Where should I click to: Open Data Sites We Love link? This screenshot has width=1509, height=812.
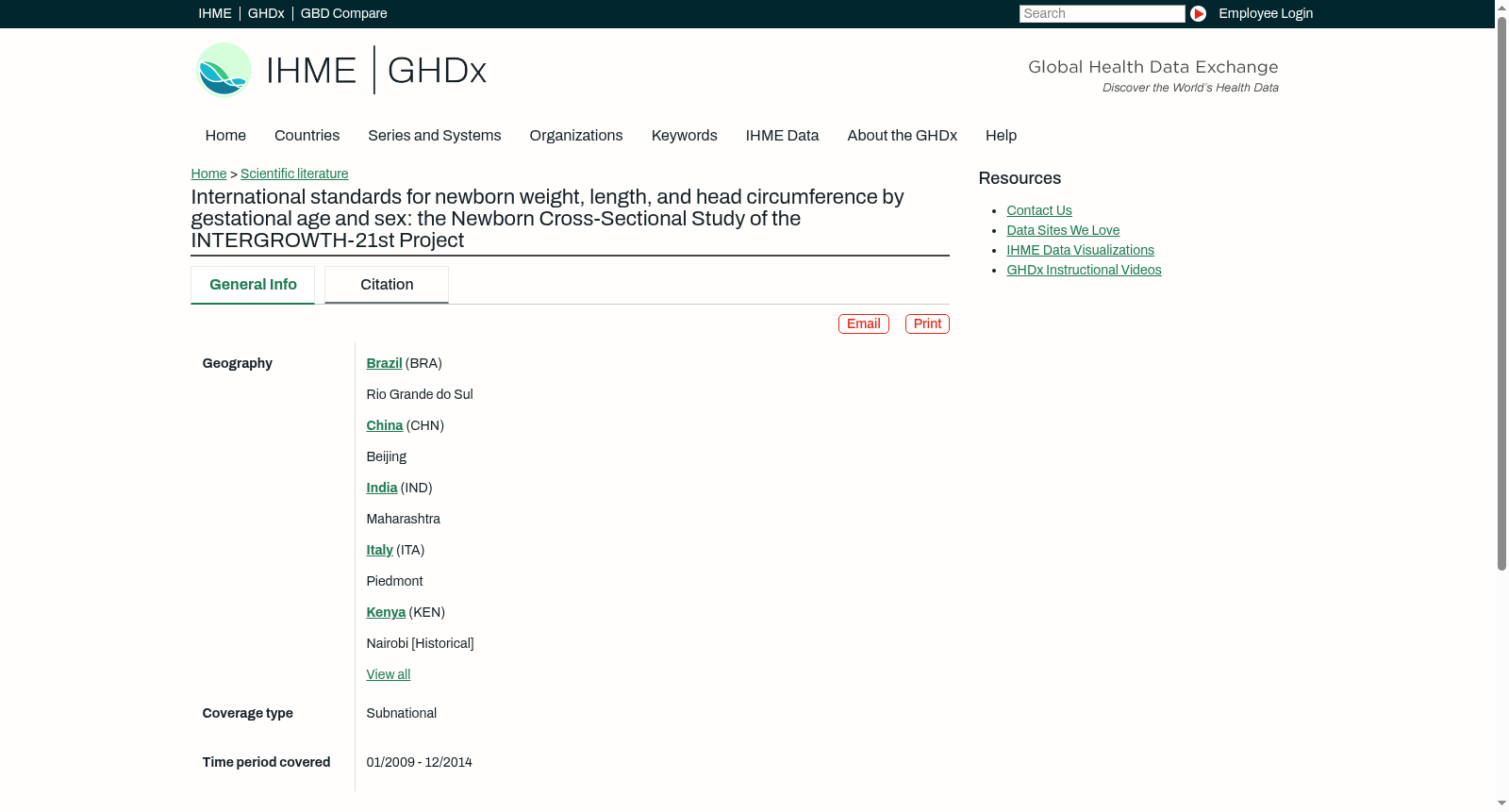[x=1063, y=230]
